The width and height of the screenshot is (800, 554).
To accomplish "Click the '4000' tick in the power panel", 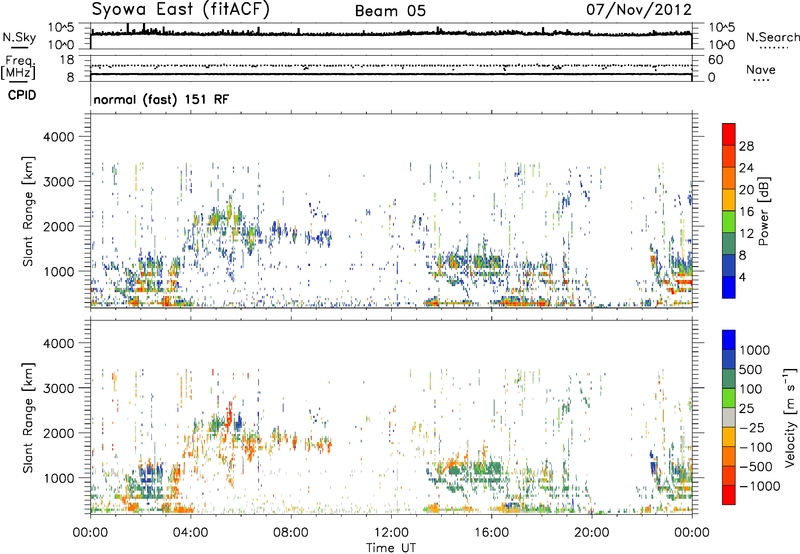I will (x=58, y=137).
